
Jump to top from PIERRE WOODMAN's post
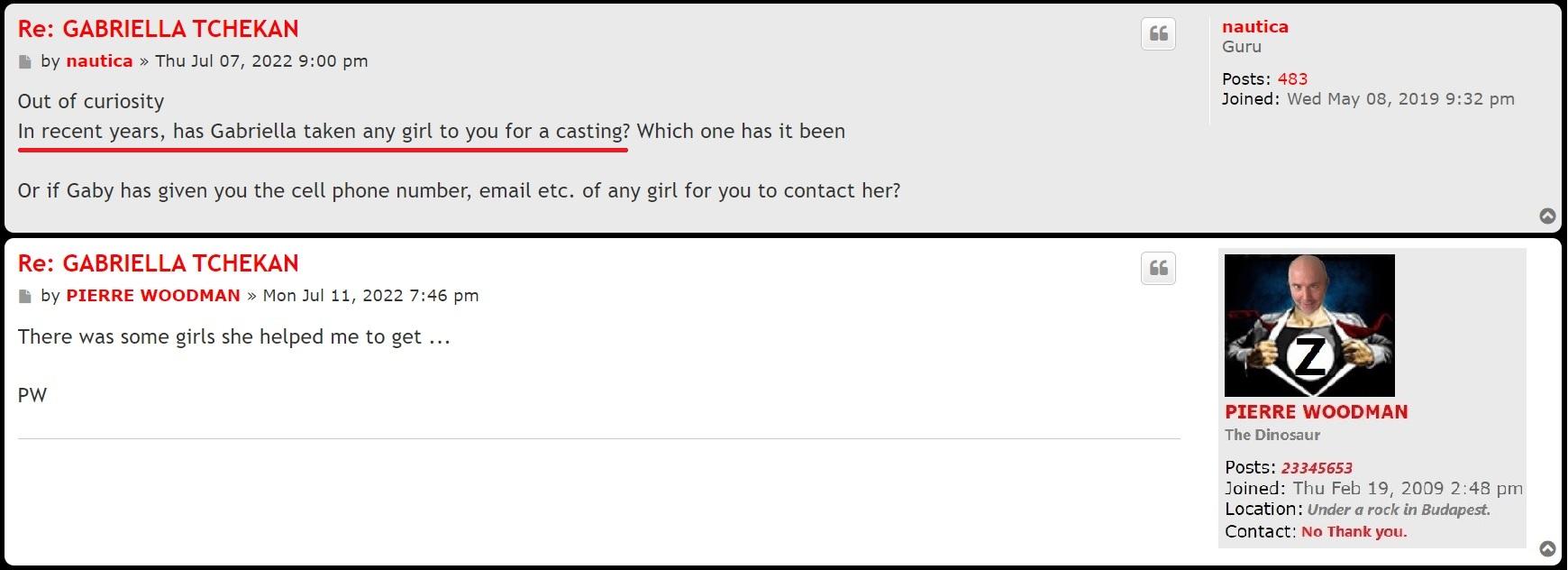click(1547, 548)
